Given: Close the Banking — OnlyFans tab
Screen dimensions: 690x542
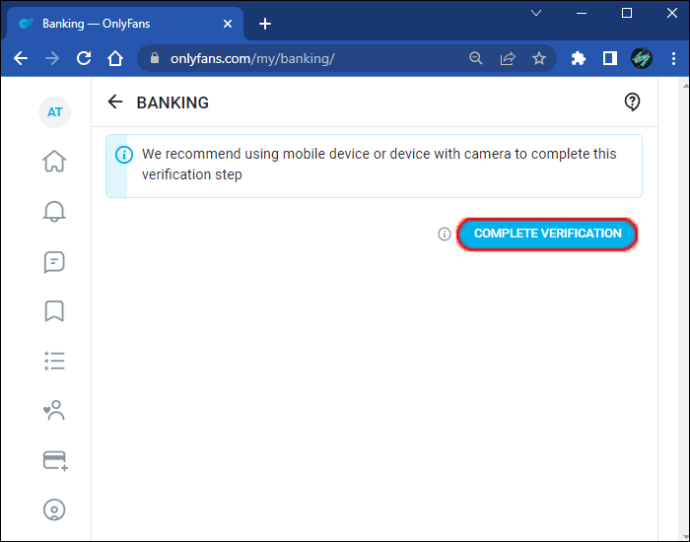Looking at the screenshot, I should [228, 24].
